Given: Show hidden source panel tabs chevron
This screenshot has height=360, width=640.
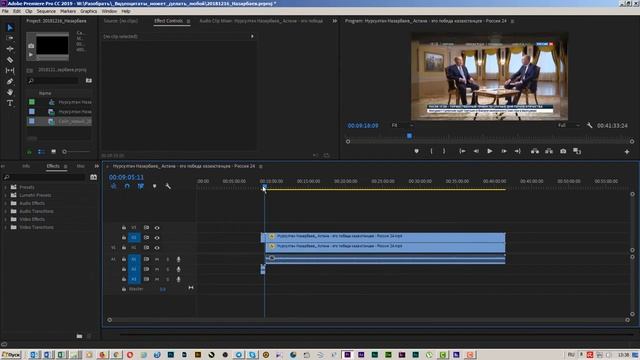Looking at the screenshot, I should pyautogui.click(x=335, y=21).
